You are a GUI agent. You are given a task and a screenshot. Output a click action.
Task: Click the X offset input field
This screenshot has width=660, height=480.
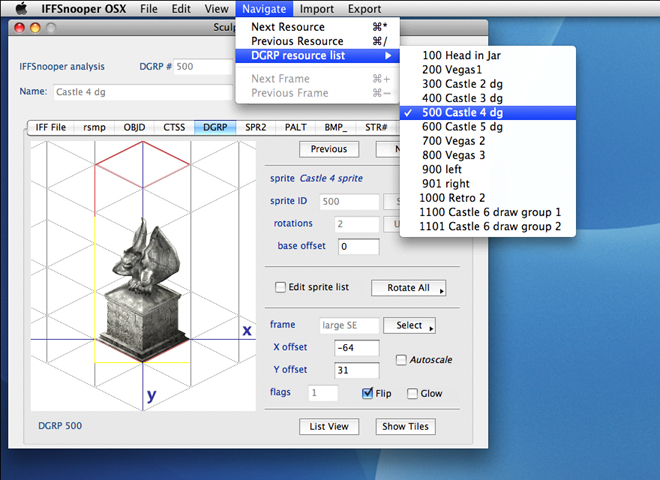tap(357, 348)
